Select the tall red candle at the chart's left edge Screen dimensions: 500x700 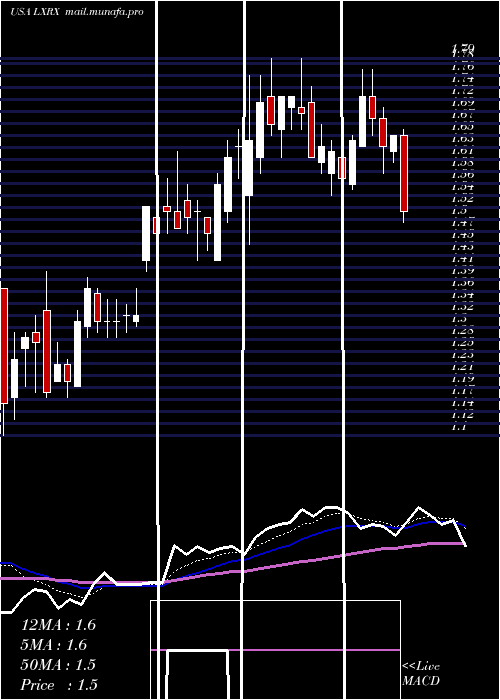(x=4, y=346)
